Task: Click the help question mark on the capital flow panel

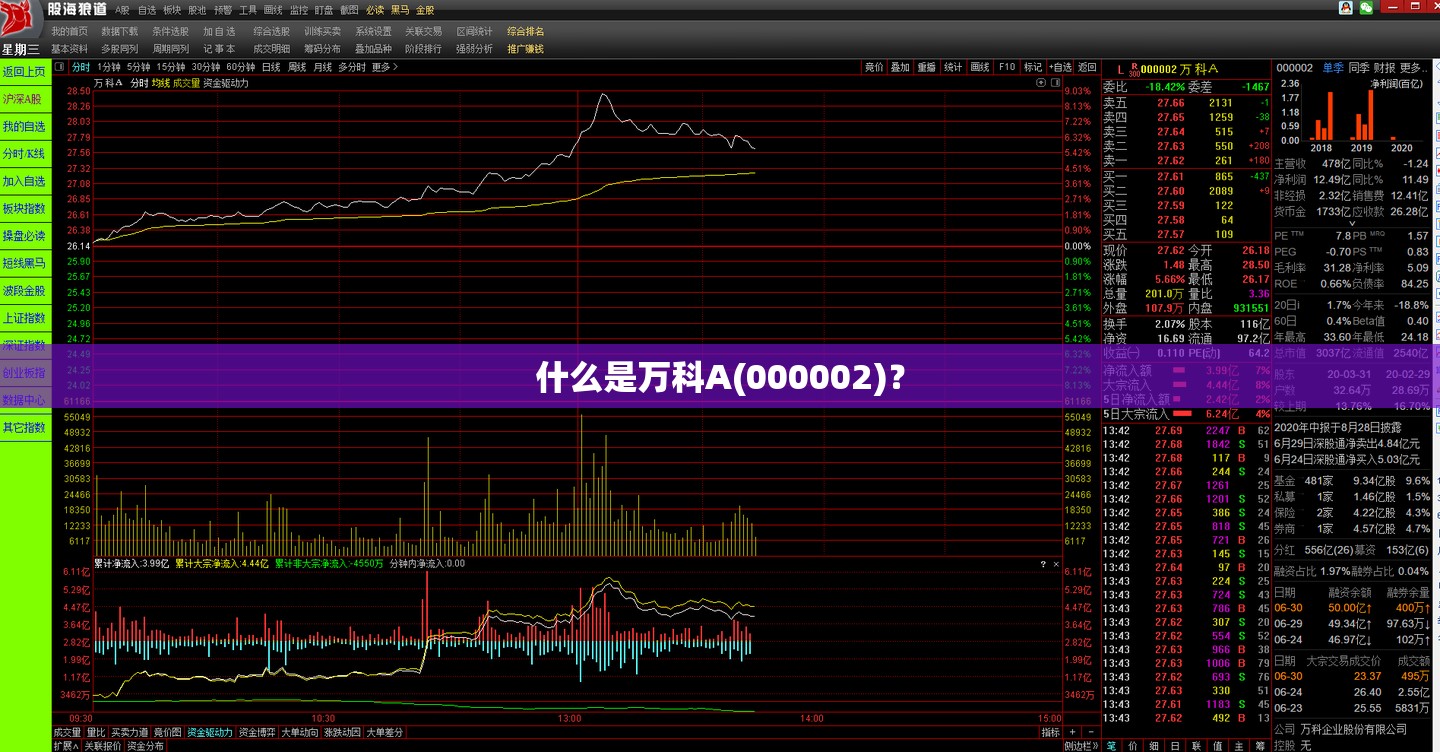Action: tap(1043, 564)
